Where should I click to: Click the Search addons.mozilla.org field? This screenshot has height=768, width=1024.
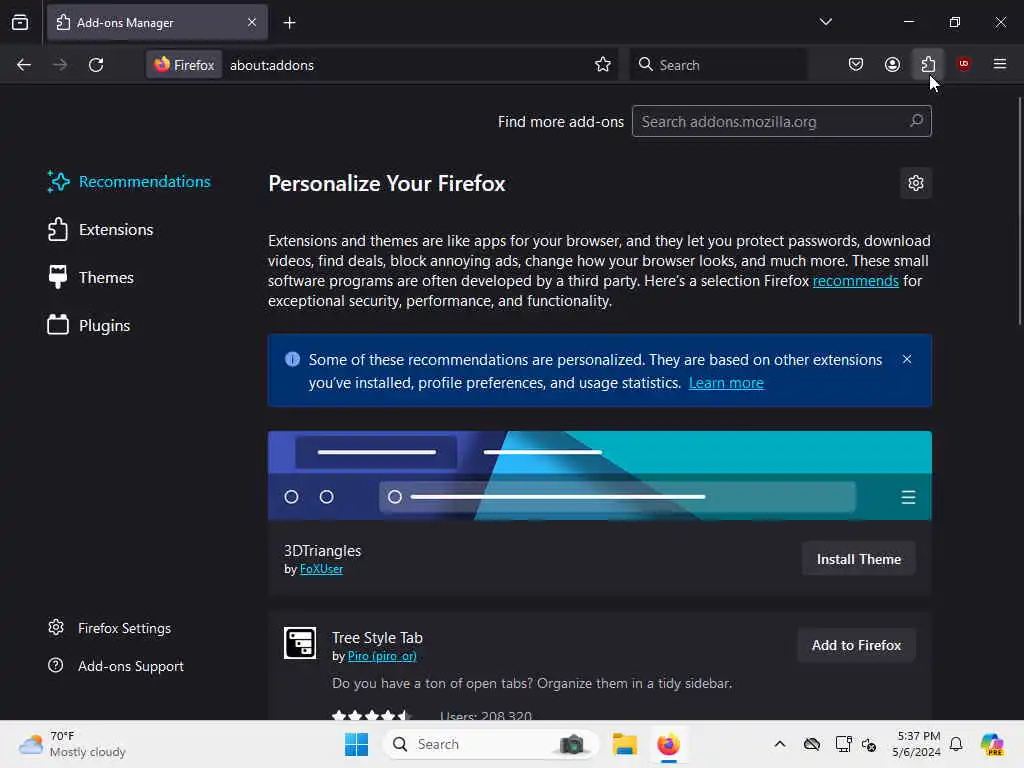pyautogui.click(x=781, y=121)
